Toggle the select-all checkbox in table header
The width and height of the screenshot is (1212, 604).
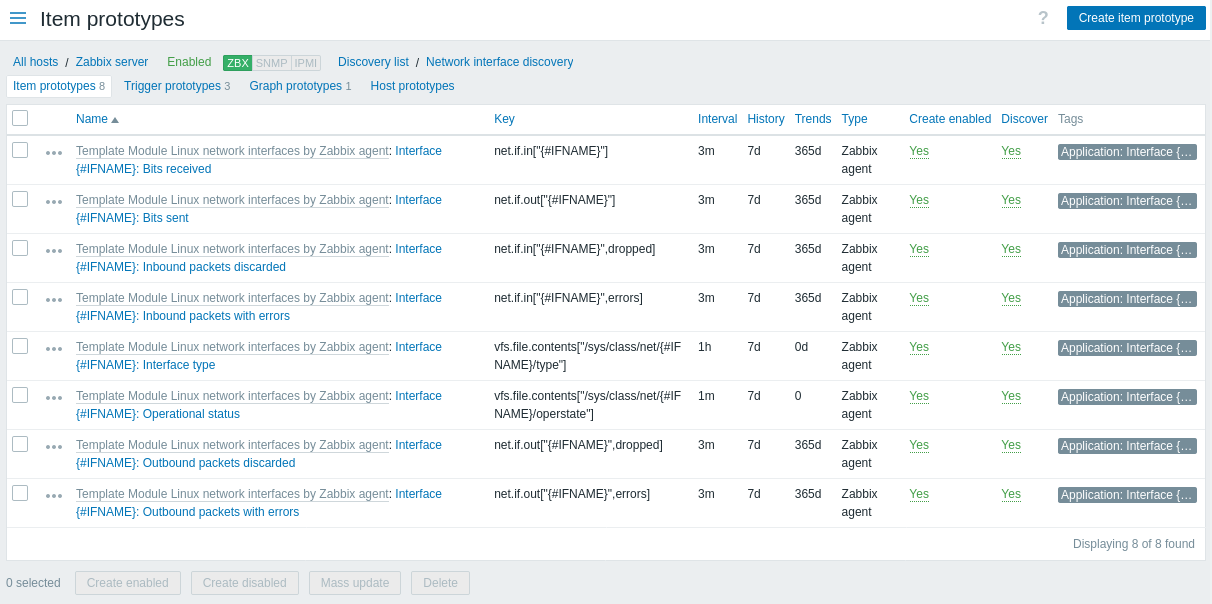(x=20, y=118)
